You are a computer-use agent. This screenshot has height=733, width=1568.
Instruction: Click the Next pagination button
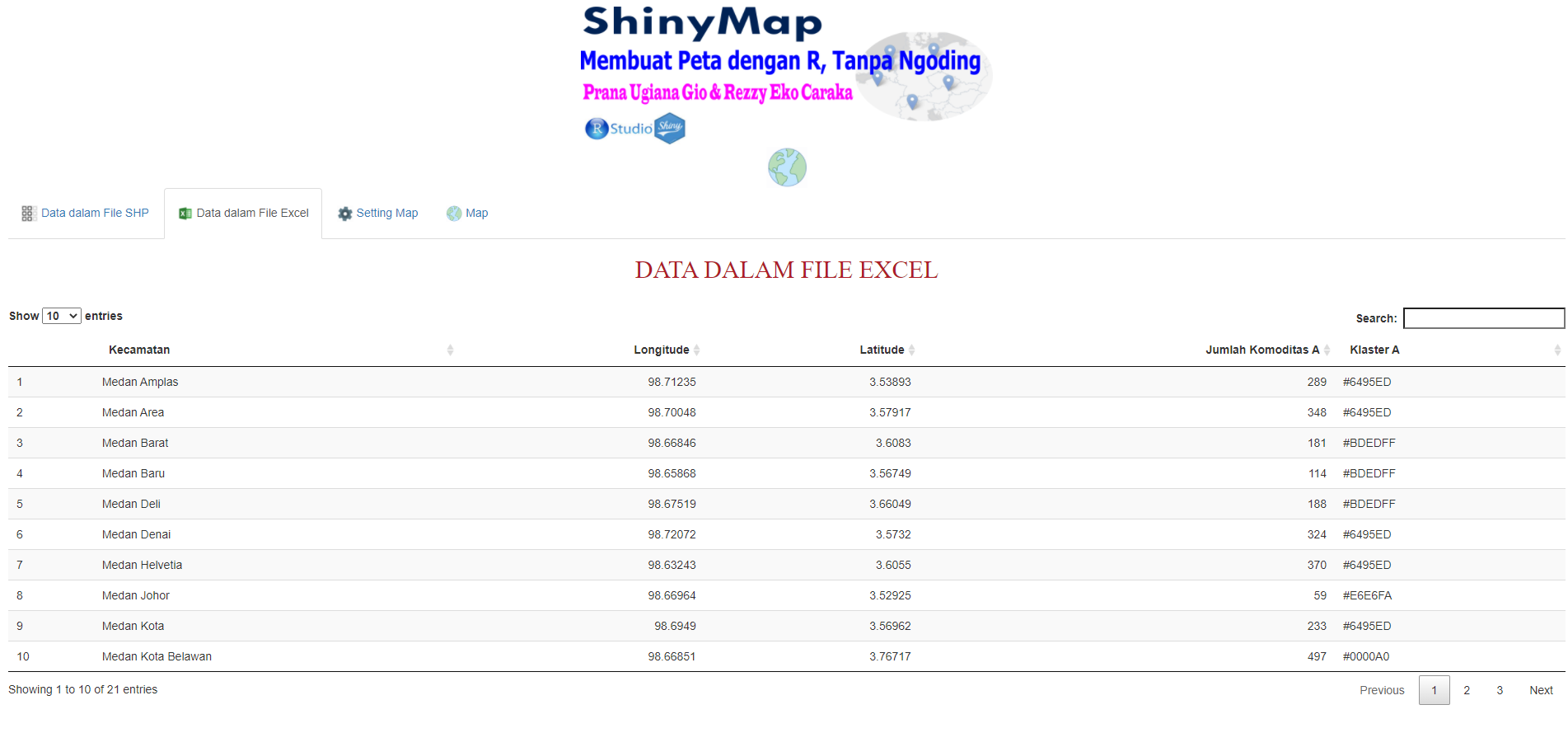(x=1541, y=690)
